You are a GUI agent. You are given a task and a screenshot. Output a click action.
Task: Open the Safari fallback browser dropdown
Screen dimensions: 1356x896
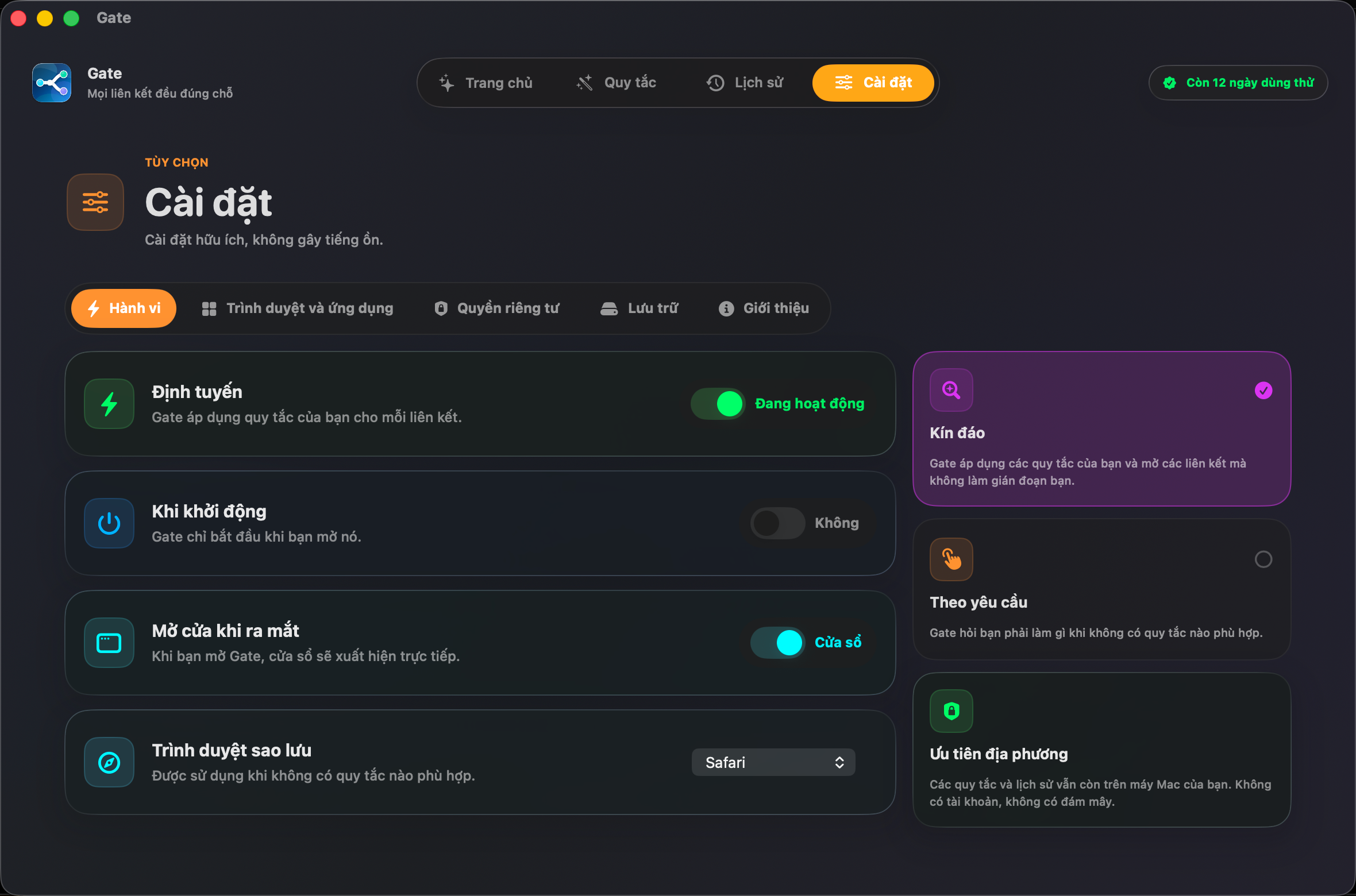[x=773, y=762]
